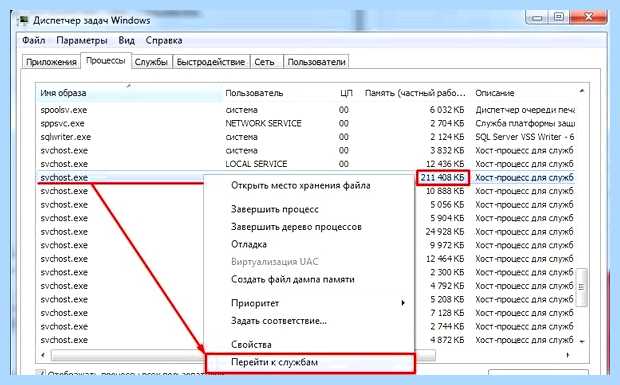Viewport: 620px width, 385px height.
Task: Sort by the Пользователь column header
Action: pos(254,93)
